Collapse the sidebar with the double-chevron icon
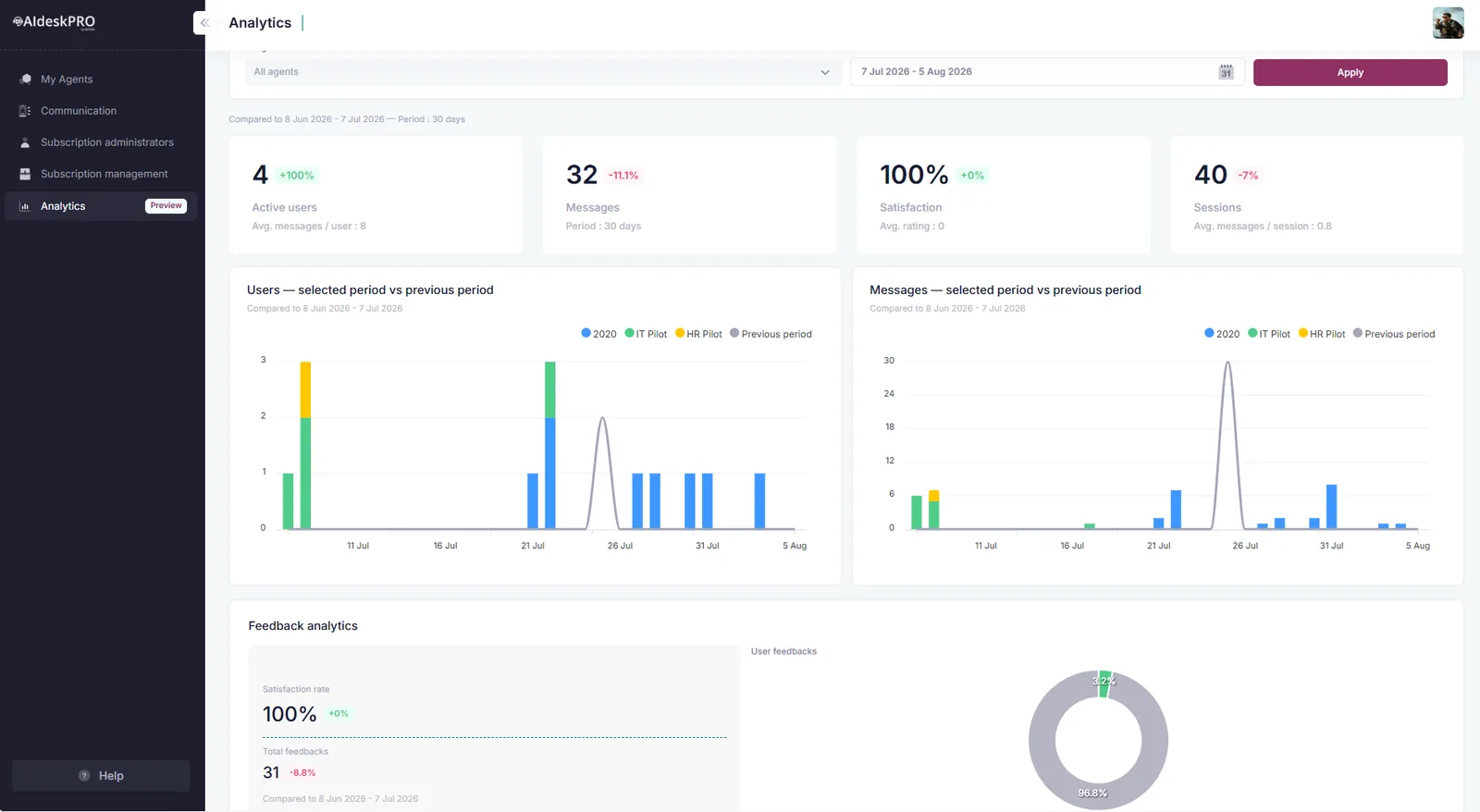The image size is (1480, 812). pyautogui.click(x=204, y=23)
